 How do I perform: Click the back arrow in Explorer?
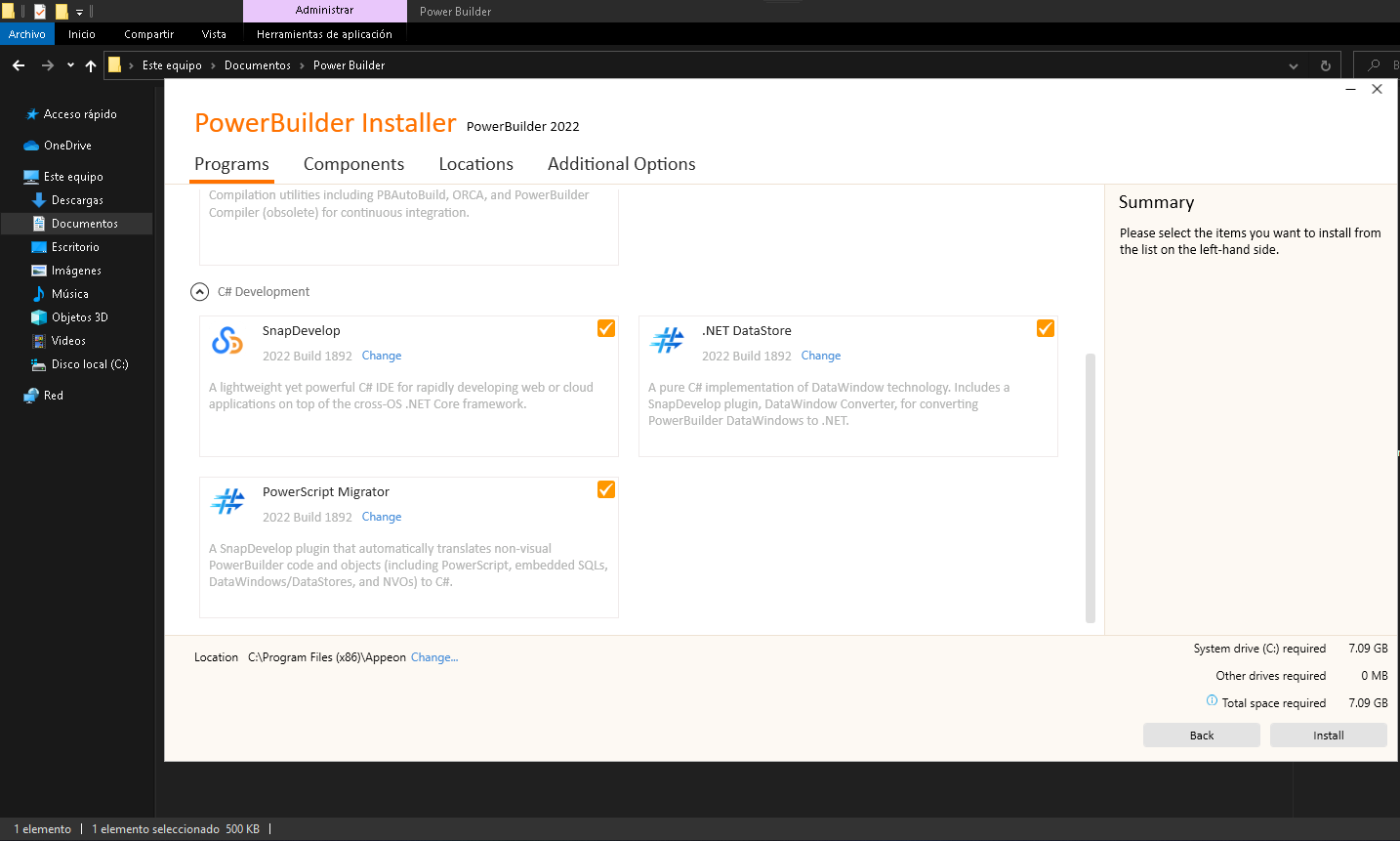click(19, 65)
